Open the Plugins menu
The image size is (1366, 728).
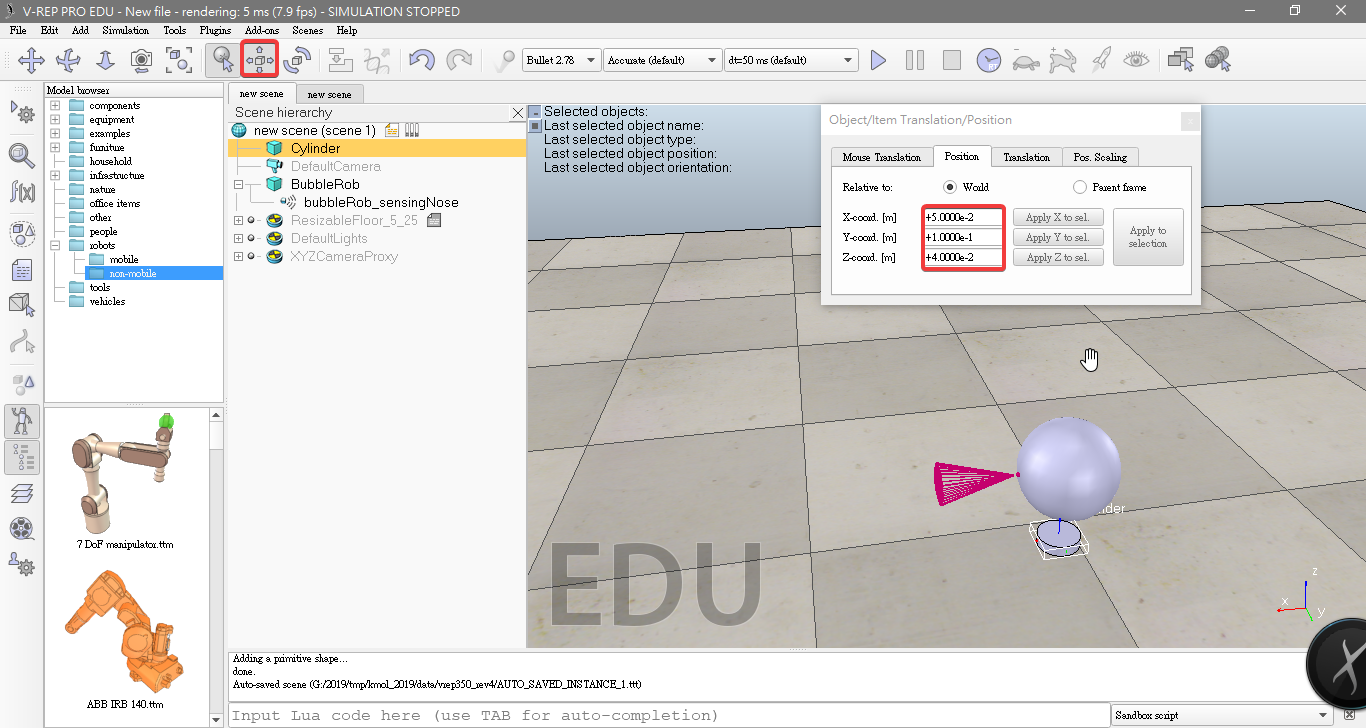[215, 30]
